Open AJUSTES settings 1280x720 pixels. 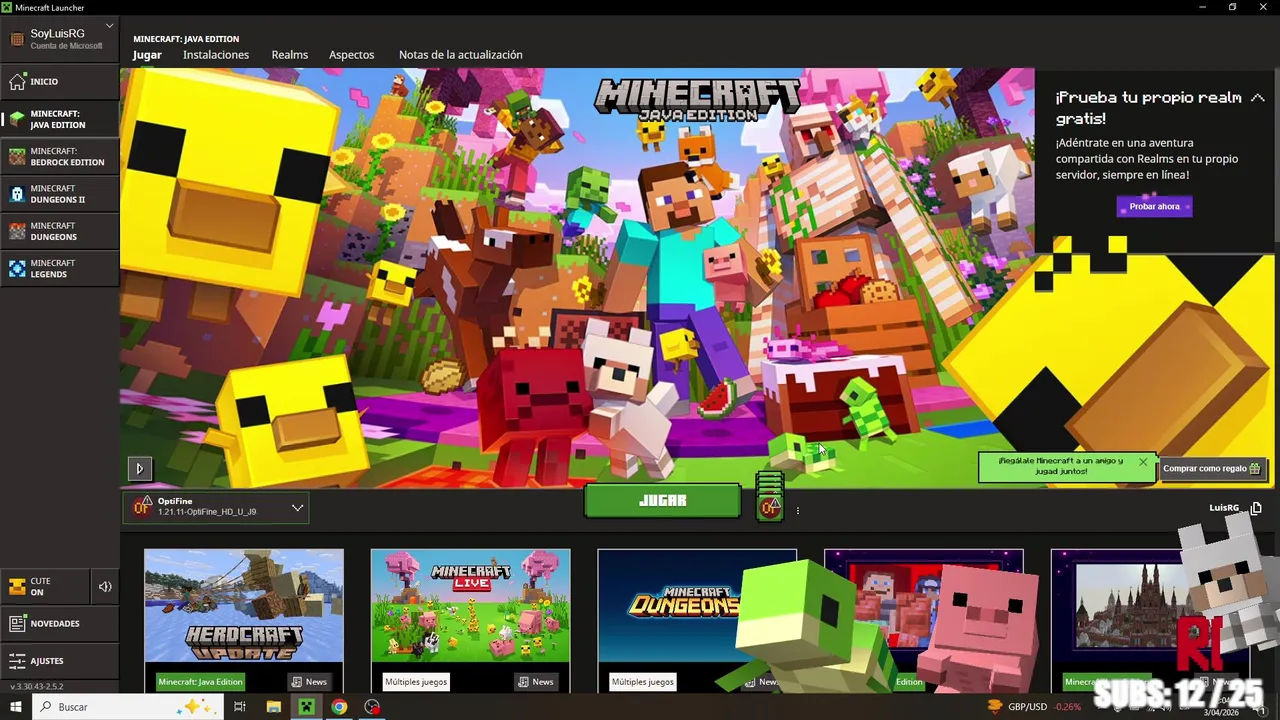pos(60,661)
